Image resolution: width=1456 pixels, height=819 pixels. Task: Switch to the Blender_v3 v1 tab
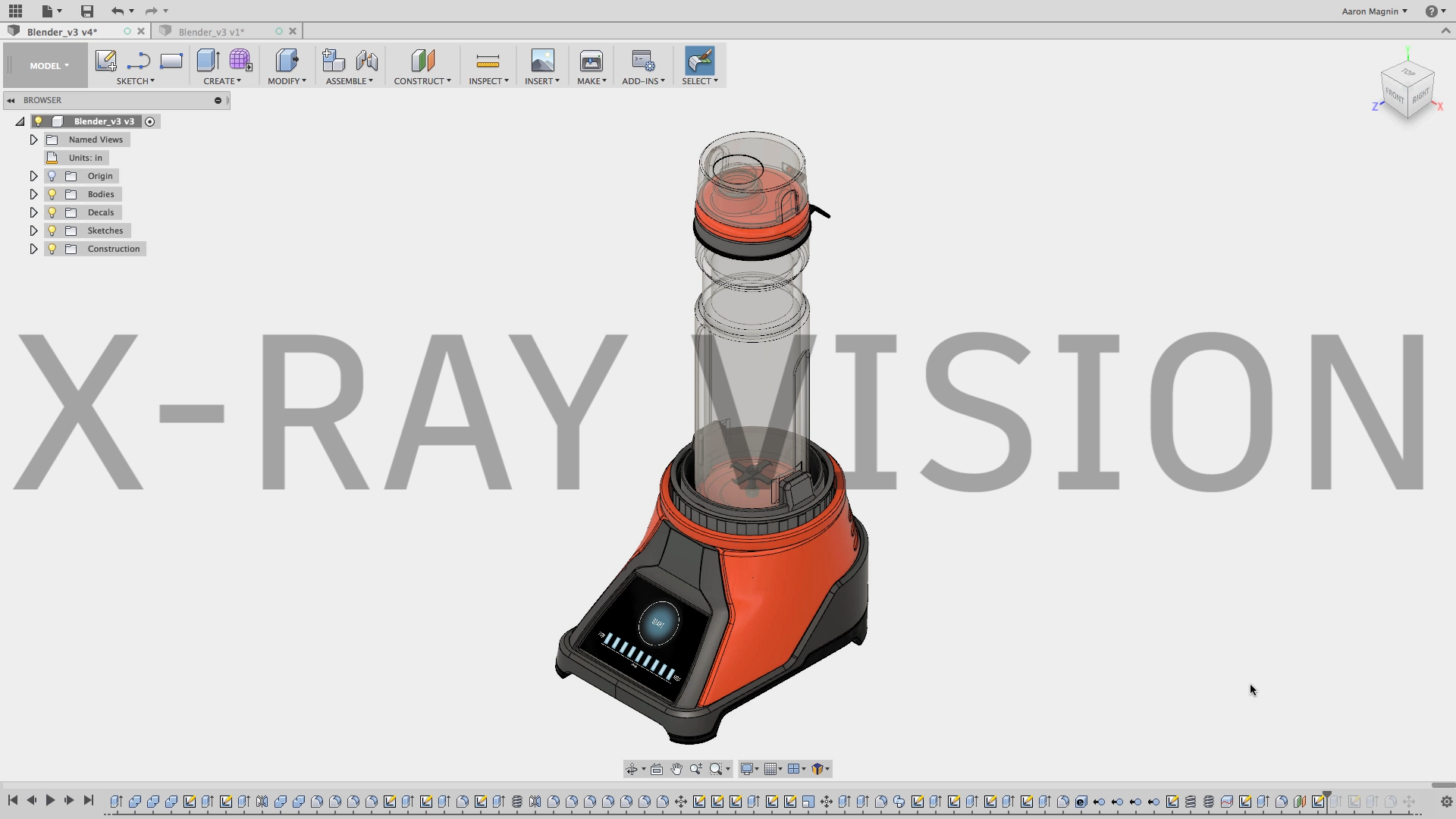click(x=212, y=32)
